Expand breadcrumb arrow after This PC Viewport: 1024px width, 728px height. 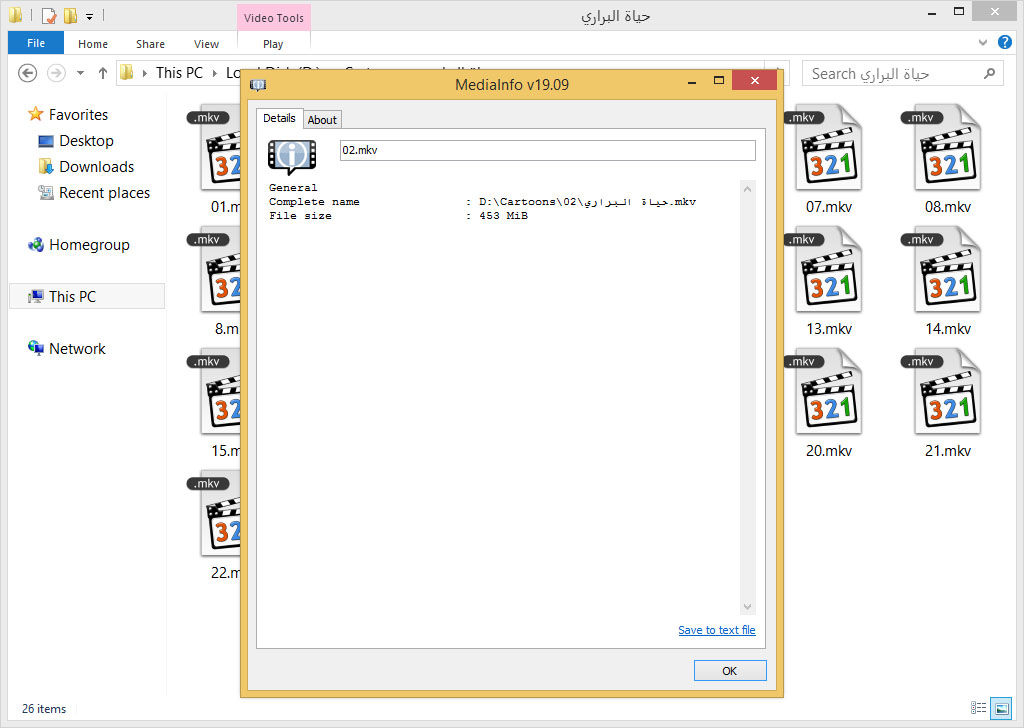coord(214,73)
